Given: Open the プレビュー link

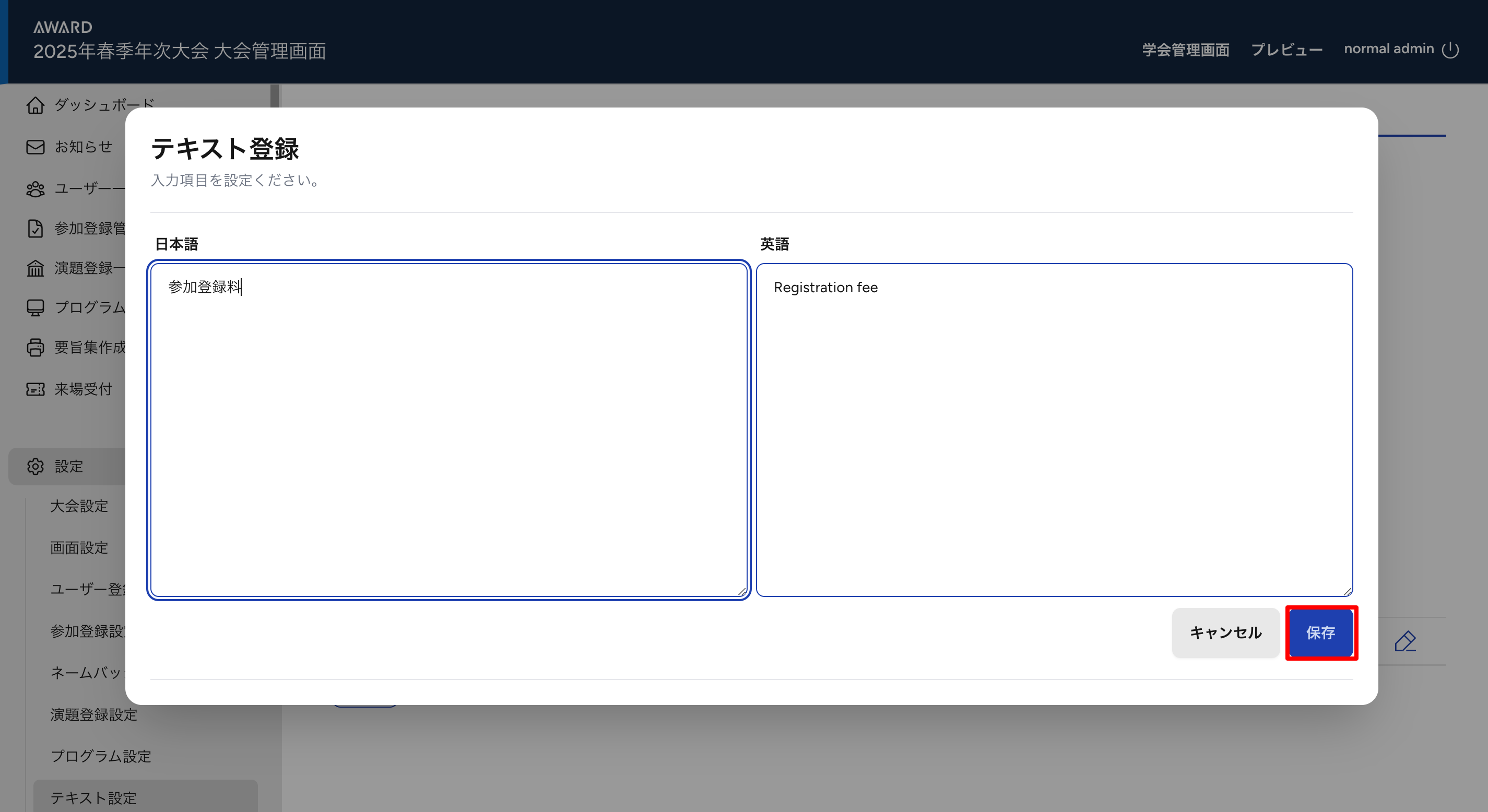Looking at the screenshot, I should [x=1286, y=50].
